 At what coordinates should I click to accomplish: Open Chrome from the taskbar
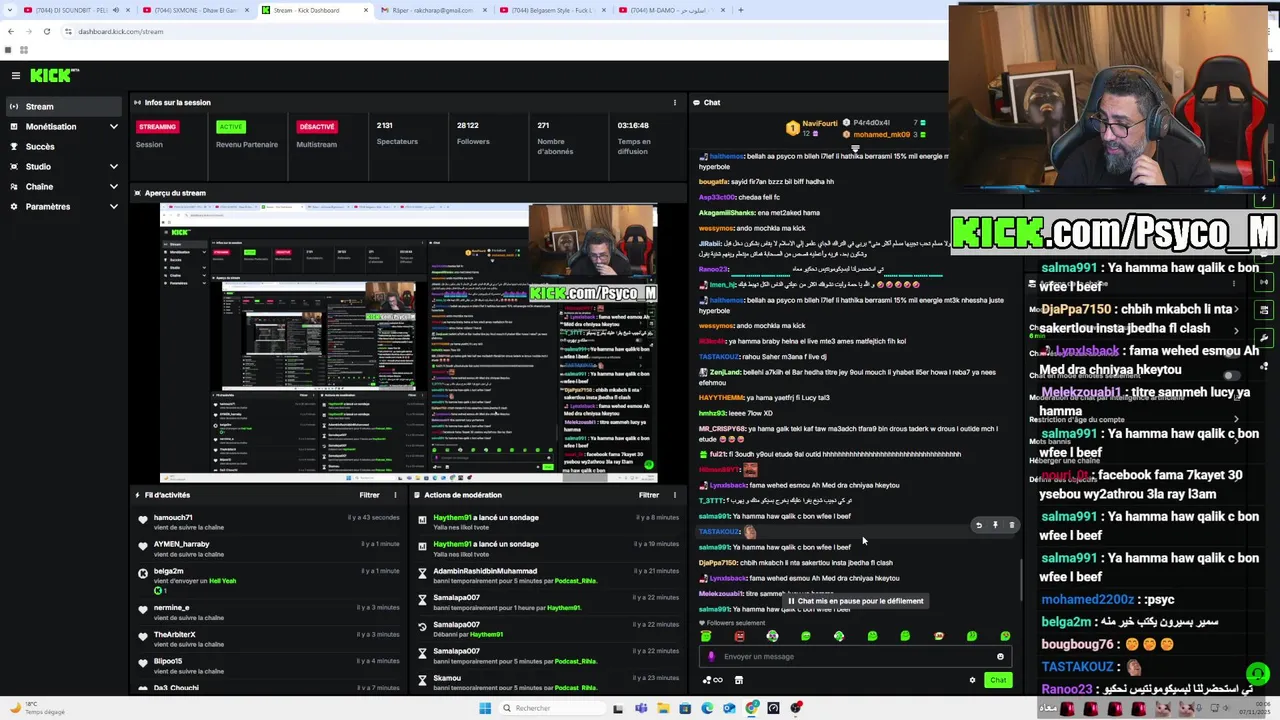tap(752, 708)
